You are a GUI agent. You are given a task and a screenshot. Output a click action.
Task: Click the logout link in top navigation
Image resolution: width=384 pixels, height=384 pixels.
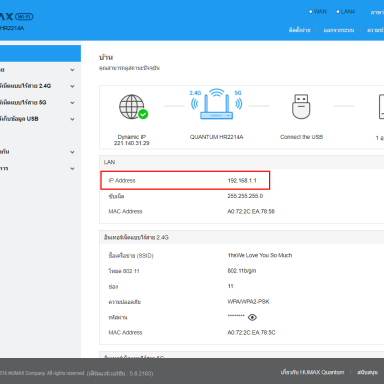(x=339, y=30)
